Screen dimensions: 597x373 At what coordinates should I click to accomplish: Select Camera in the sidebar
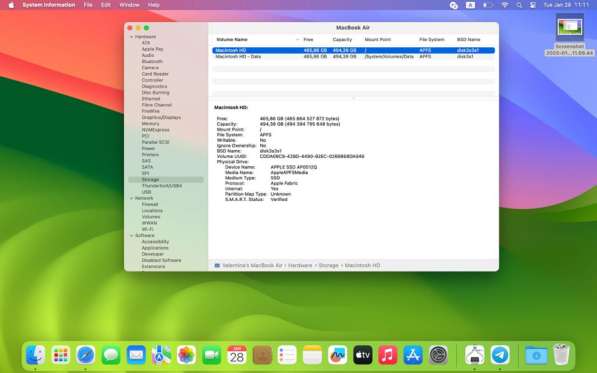coord(150,68)
